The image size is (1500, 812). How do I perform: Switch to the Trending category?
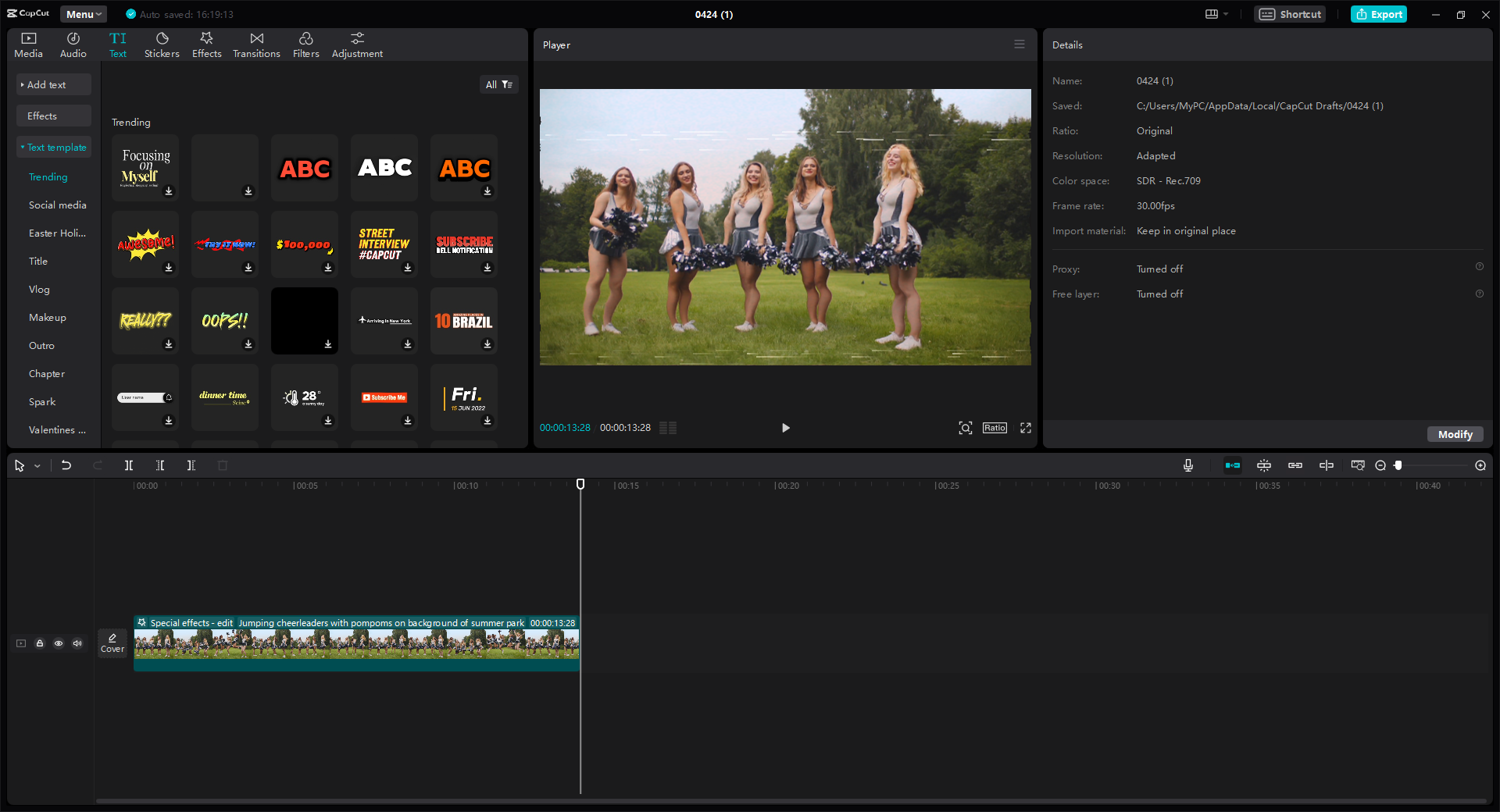pyautogui.click(x=48, y=176)
